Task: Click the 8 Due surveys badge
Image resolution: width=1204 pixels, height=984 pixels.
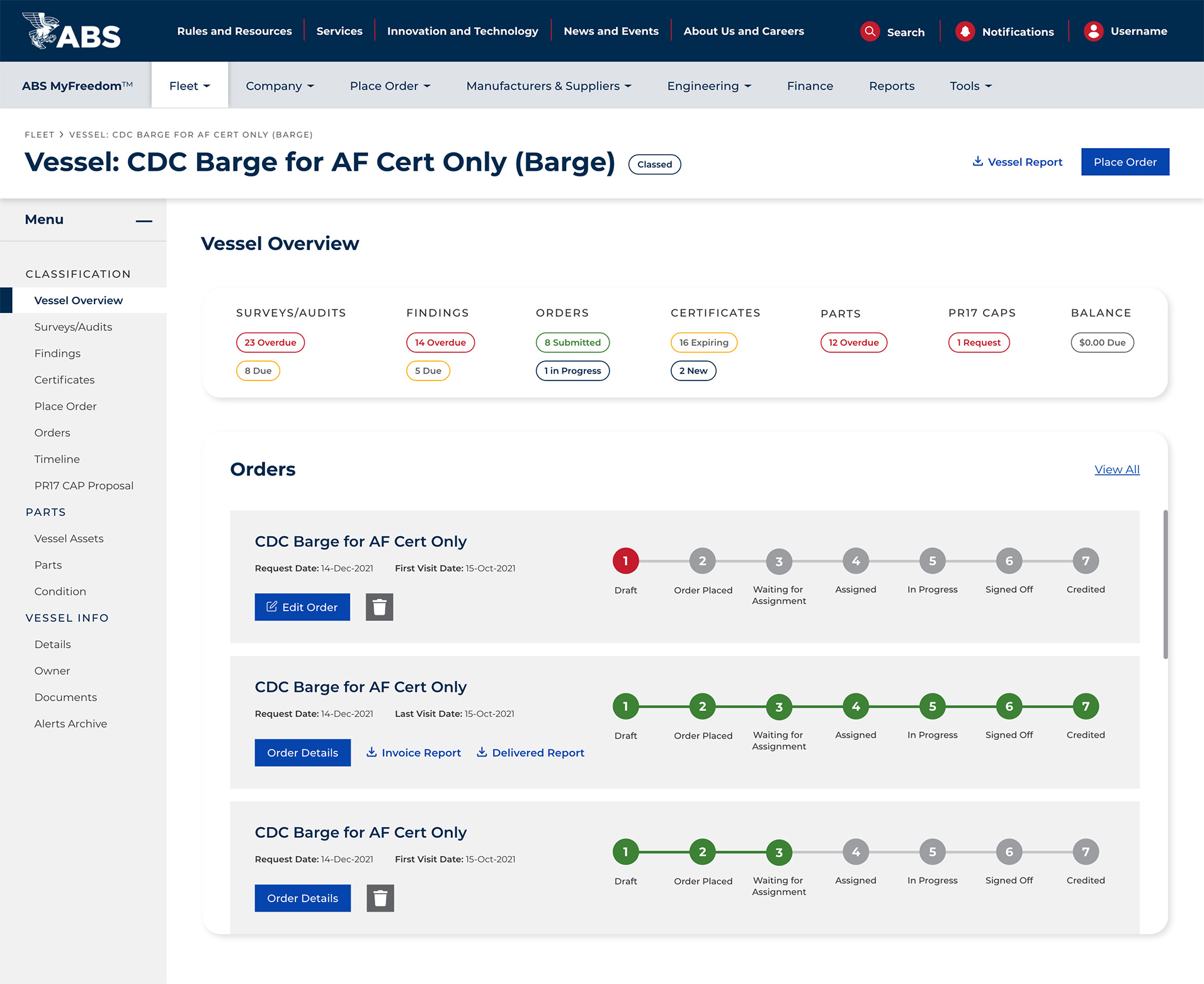Action: (258, 370)
